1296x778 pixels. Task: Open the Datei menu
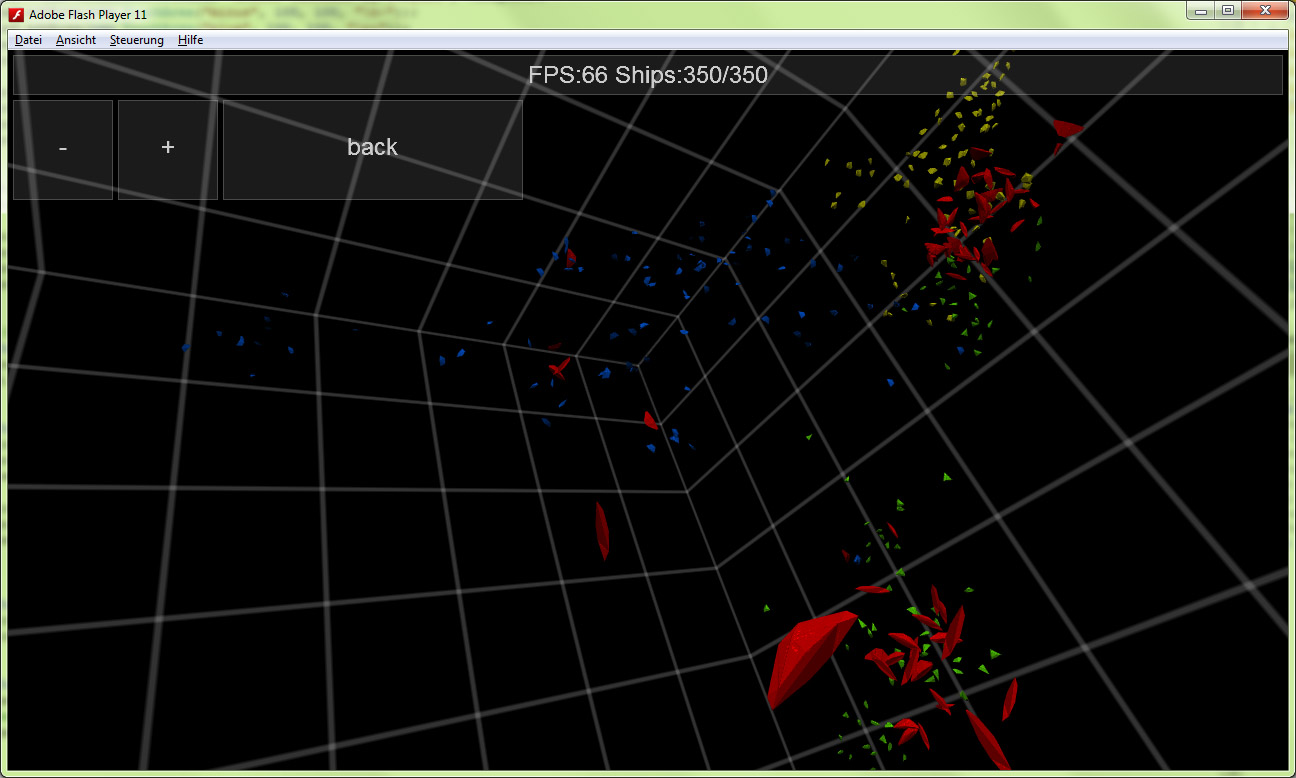tap(28, 40)
